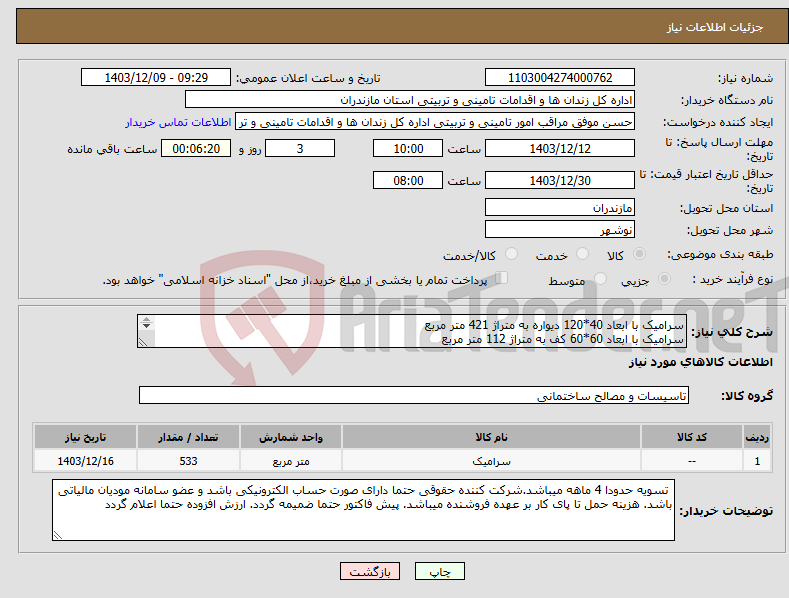This screenshot has height=598, width=789.
Task: Click the goods group field تاسیسات و مصالح ساختمانی
Action: [x=414, y=396]
